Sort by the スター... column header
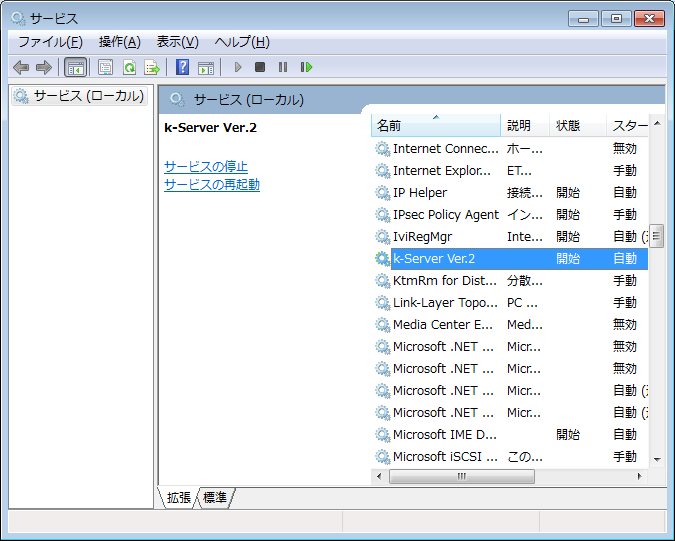The height and width of the screenshot is (541, 675). click(628, 126)
